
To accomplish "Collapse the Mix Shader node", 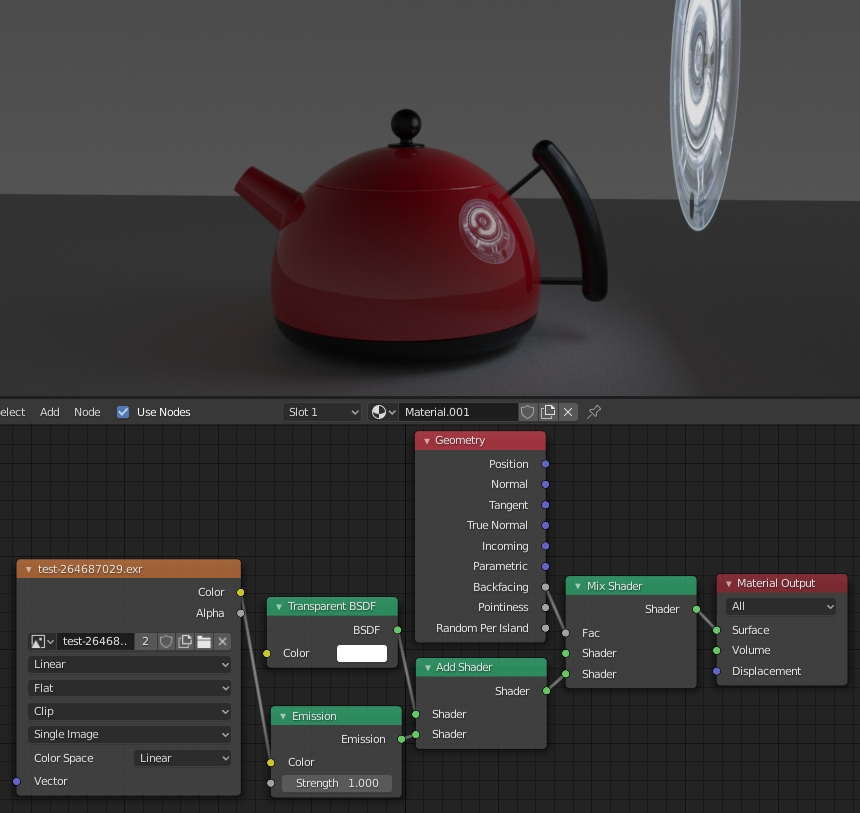I will click(578, 586).
